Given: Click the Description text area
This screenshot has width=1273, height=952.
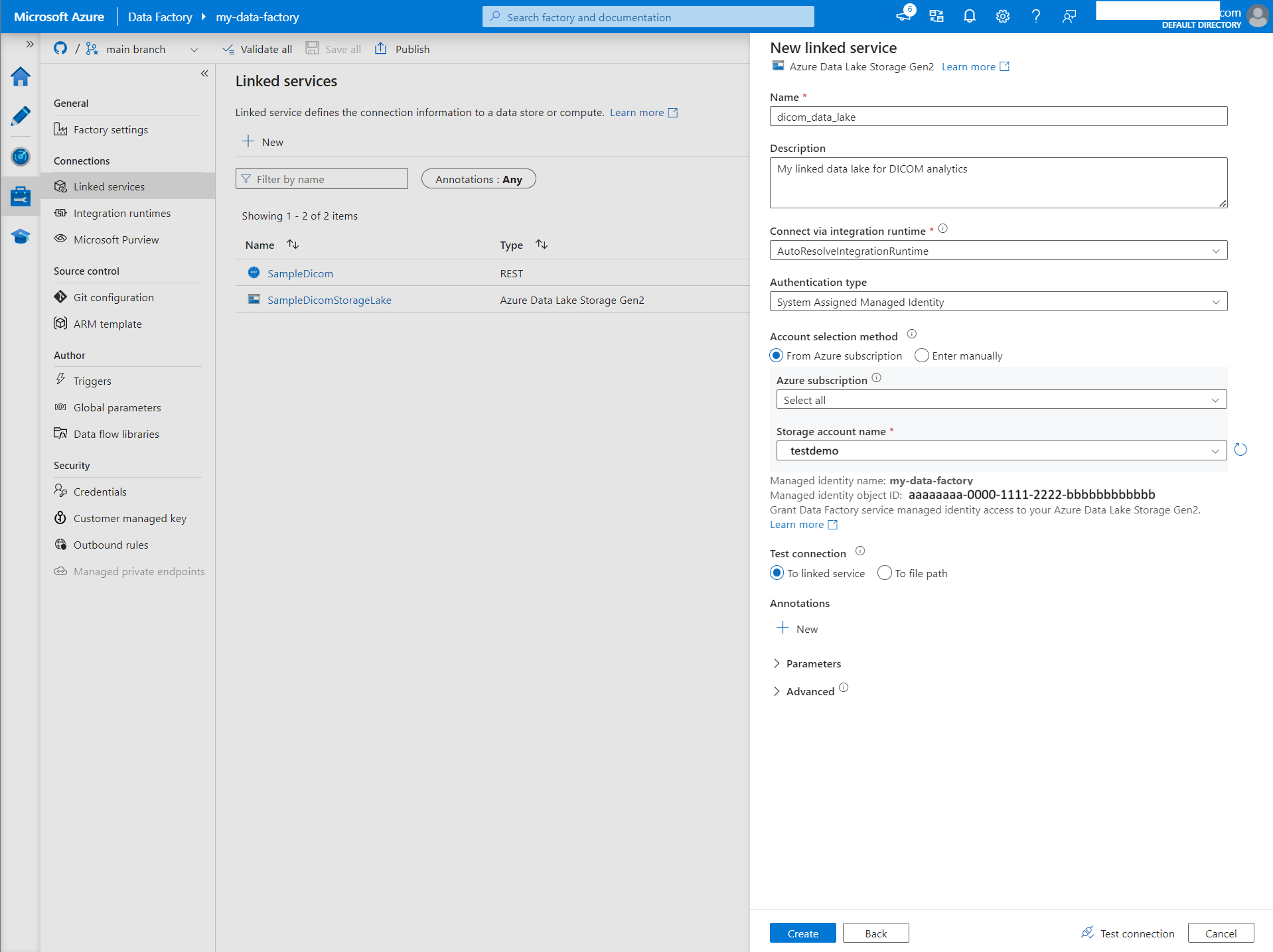Looking at the screenshot, I should (x=998, y=182).
